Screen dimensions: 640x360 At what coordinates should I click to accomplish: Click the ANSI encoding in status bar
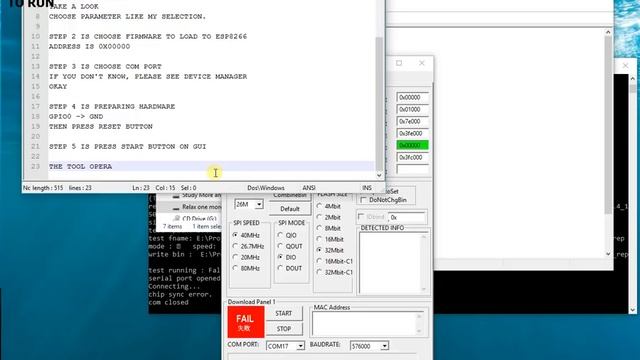coord(309,188)
